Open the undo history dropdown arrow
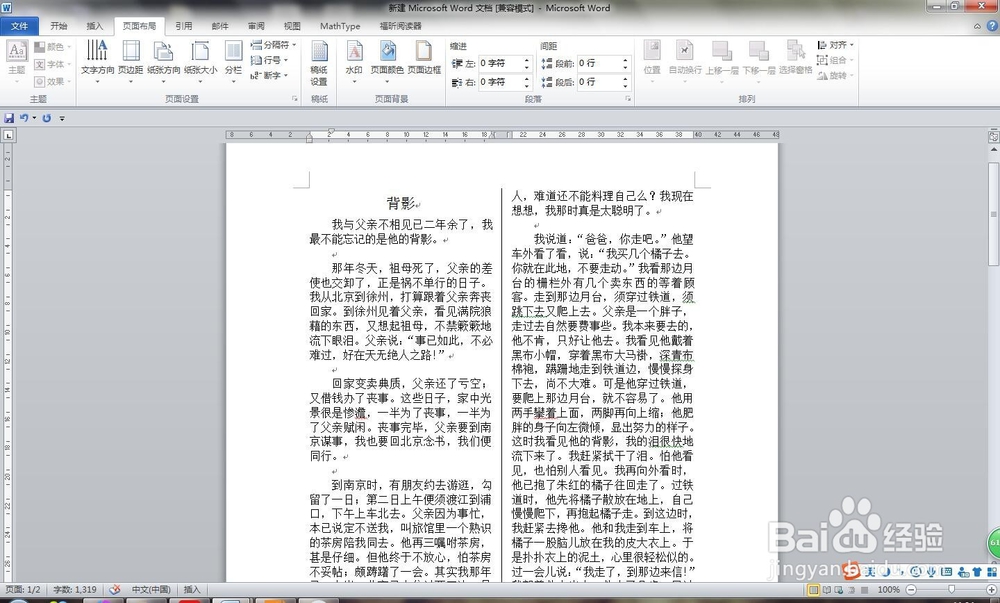 34,118
